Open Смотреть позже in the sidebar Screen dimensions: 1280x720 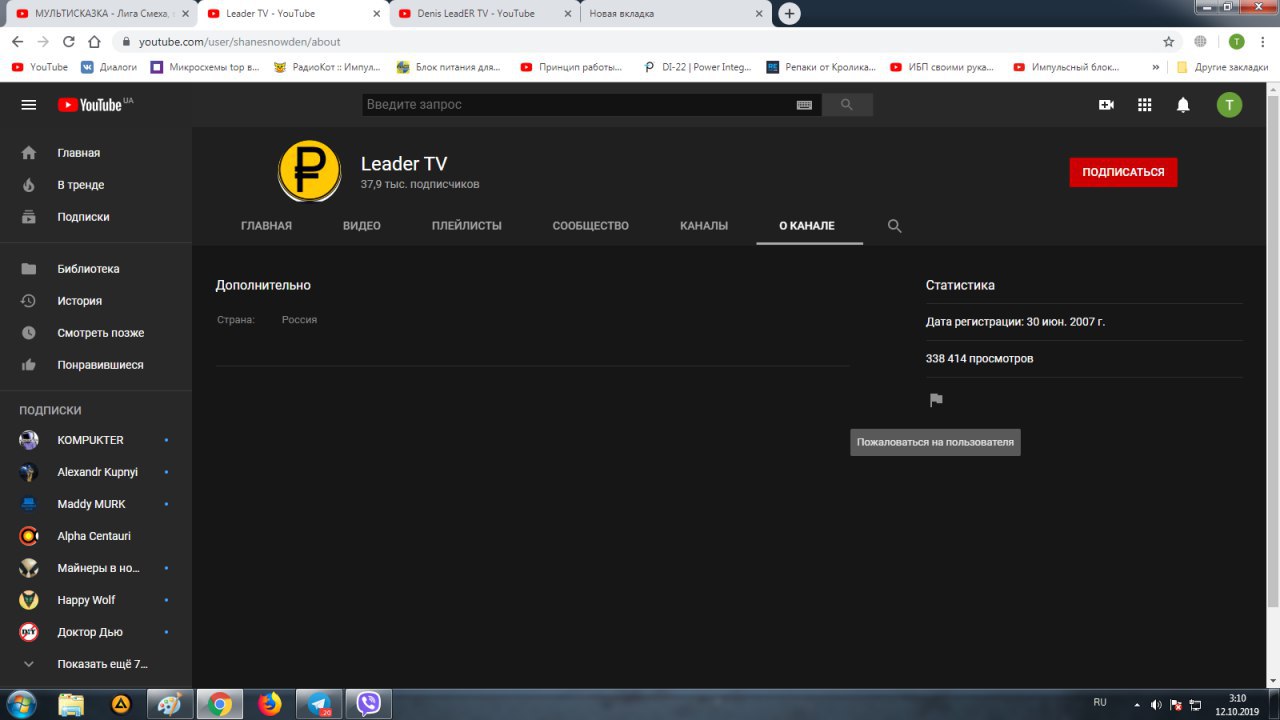point(96,333)
